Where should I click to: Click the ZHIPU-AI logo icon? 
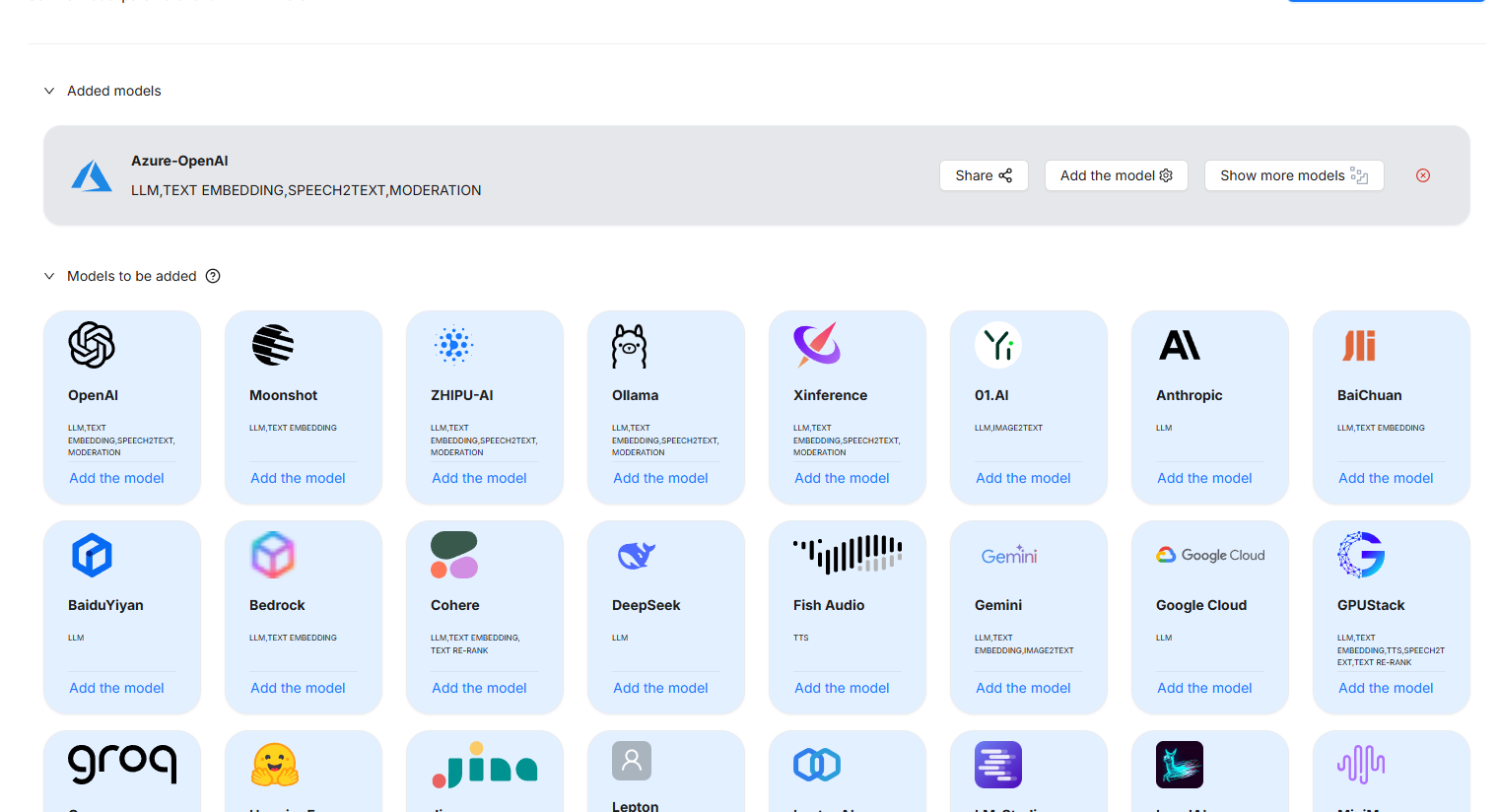453,345
